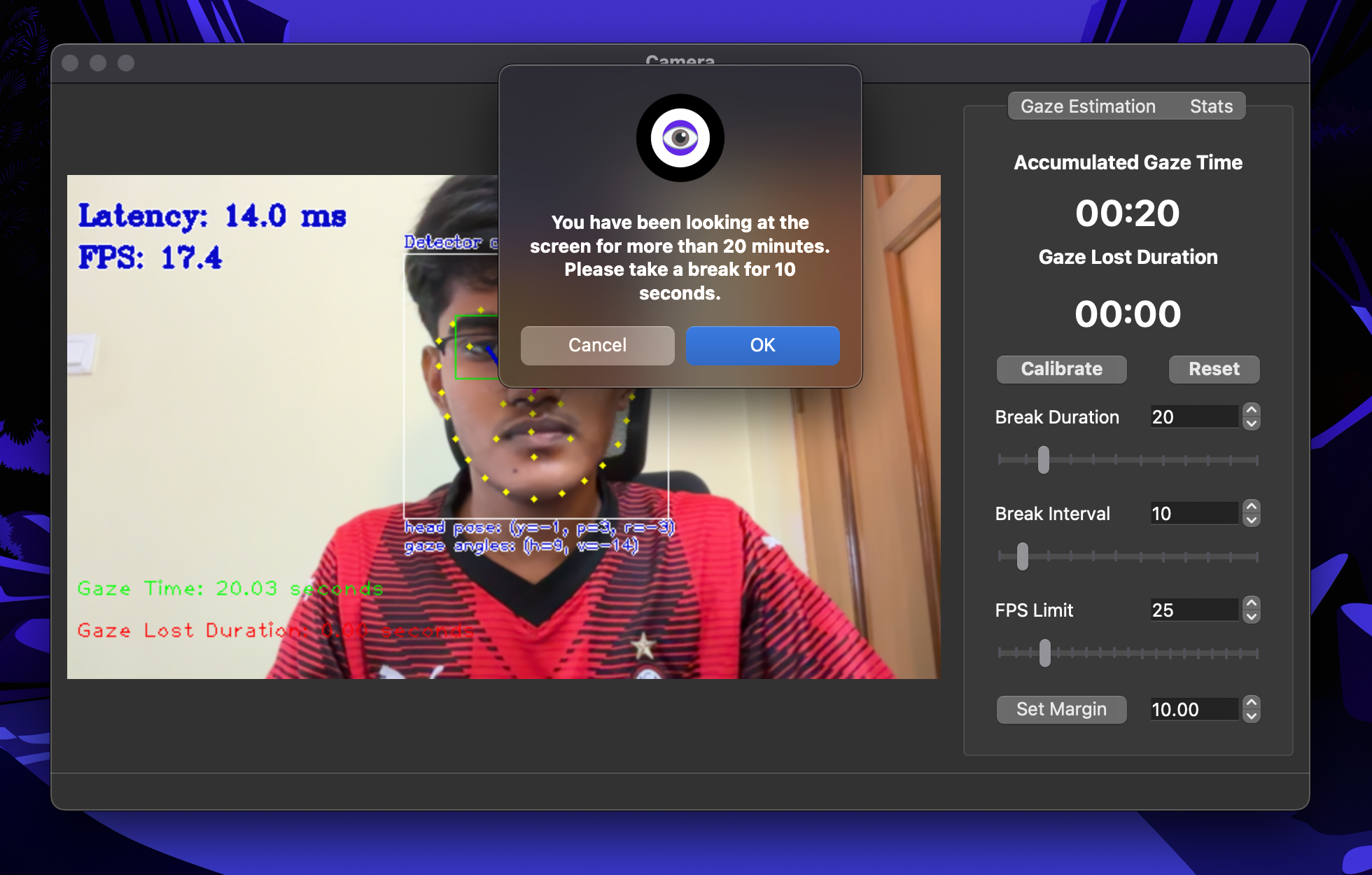Increase Break Duration with up arrow

[1252, 410]
